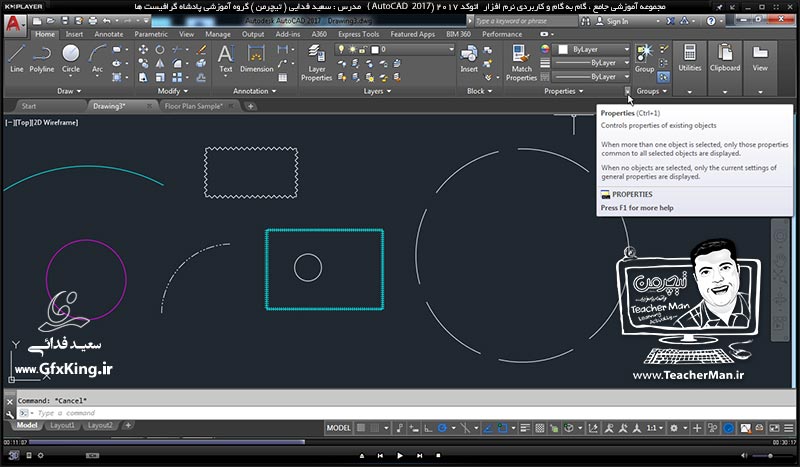This screenshot has height=467, width=800.
Task: Activate the Rotate tool in Modify panel
Action: [160, 50]
